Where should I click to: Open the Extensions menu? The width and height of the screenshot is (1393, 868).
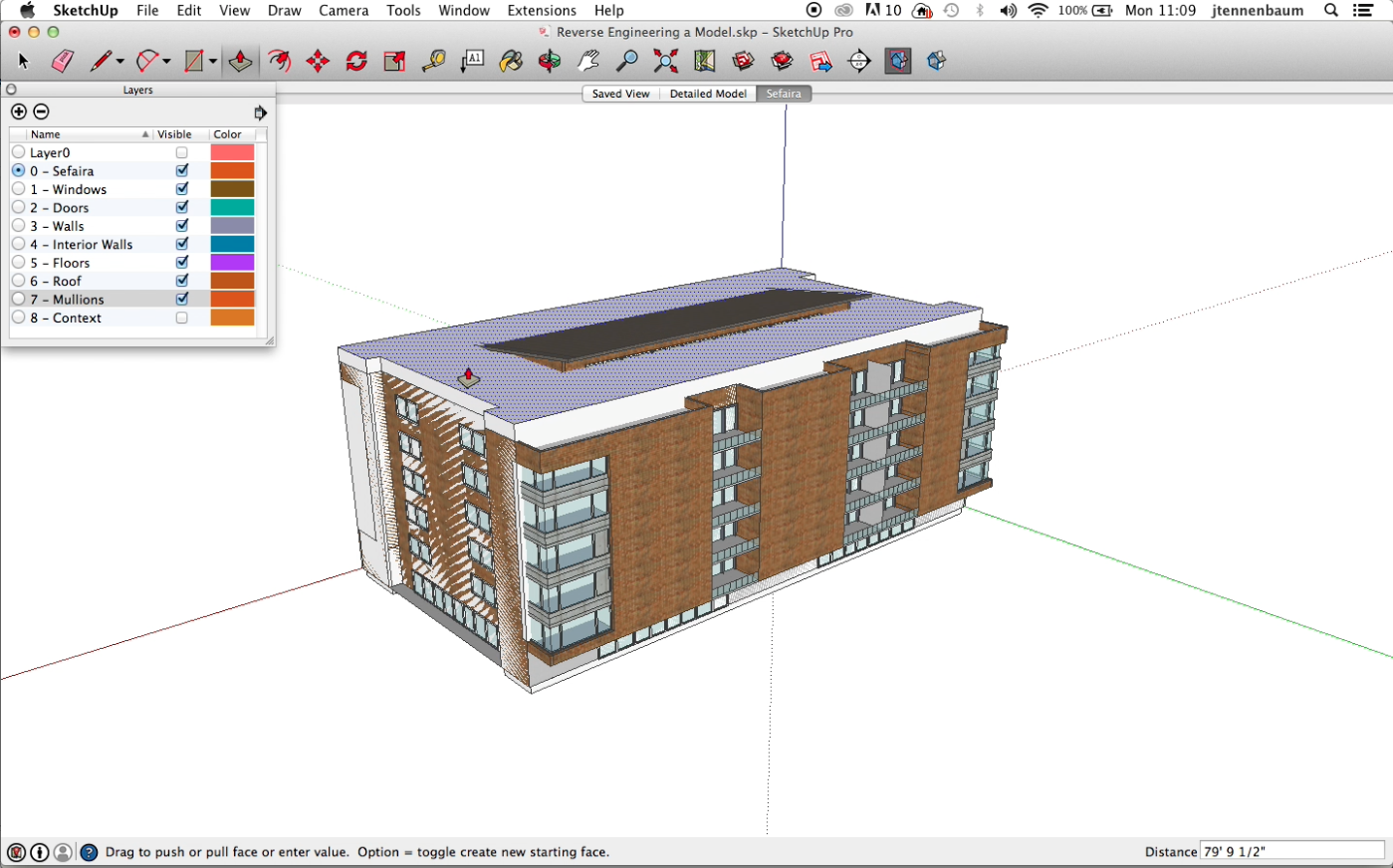point(541,10)
